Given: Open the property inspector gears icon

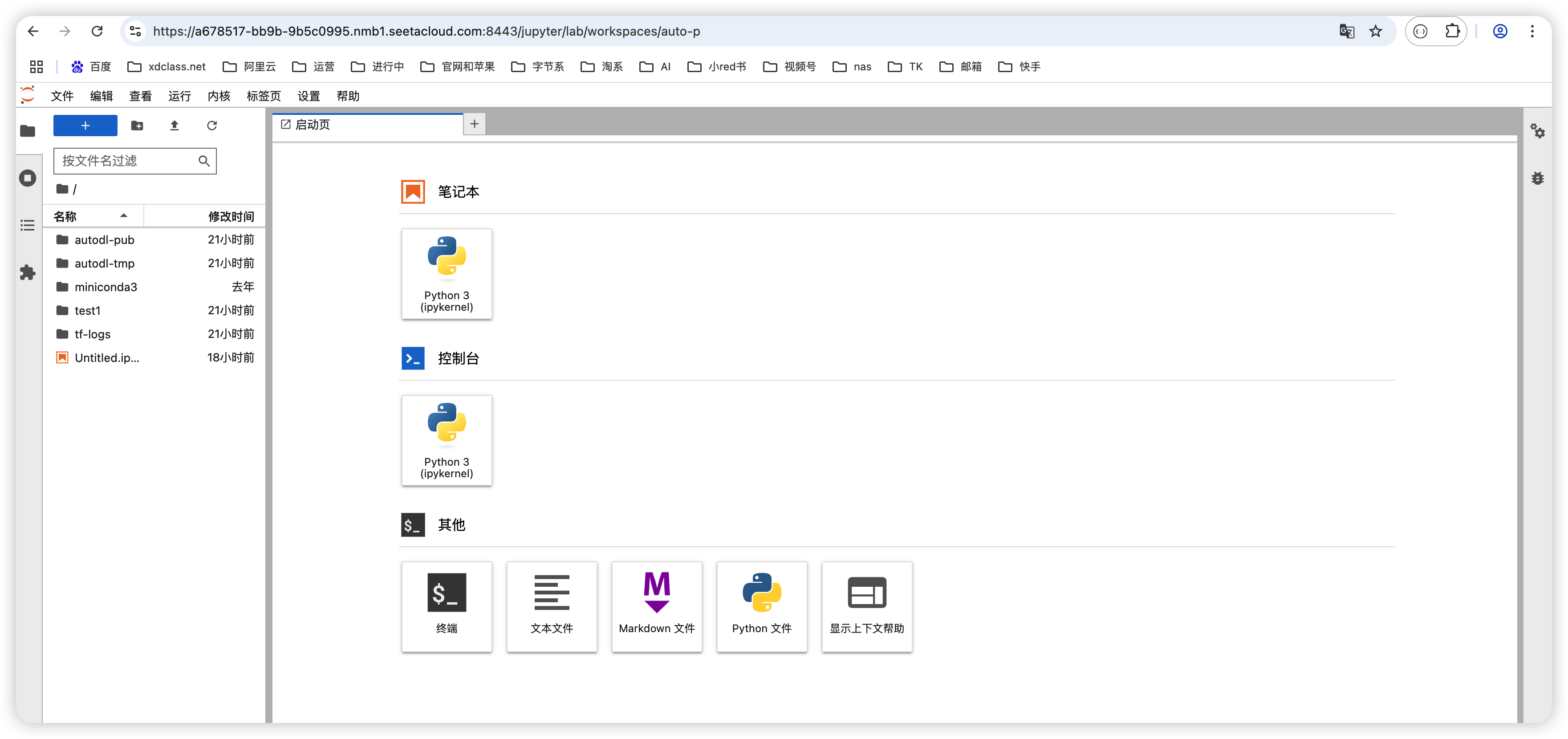Looking at the screenshot, I should pos(1538,131).
